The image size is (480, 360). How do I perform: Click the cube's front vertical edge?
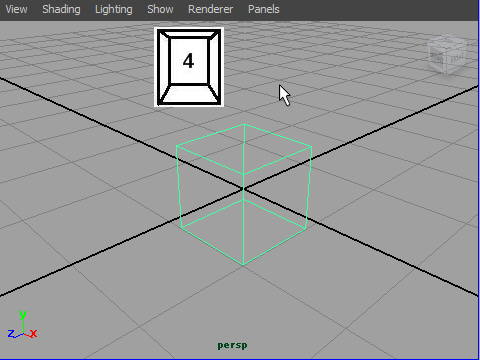(x=244, y=220)
